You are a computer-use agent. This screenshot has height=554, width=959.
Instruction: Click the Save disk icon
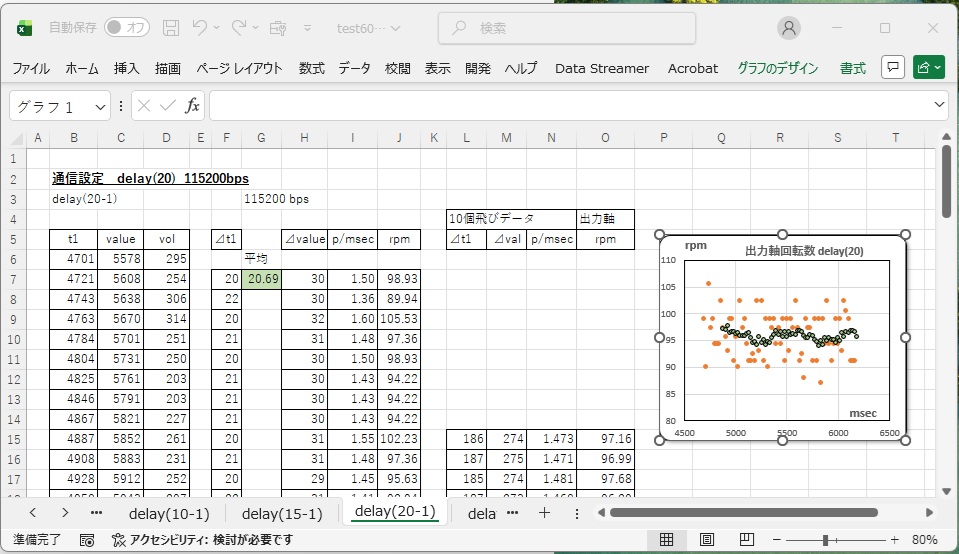171,28
